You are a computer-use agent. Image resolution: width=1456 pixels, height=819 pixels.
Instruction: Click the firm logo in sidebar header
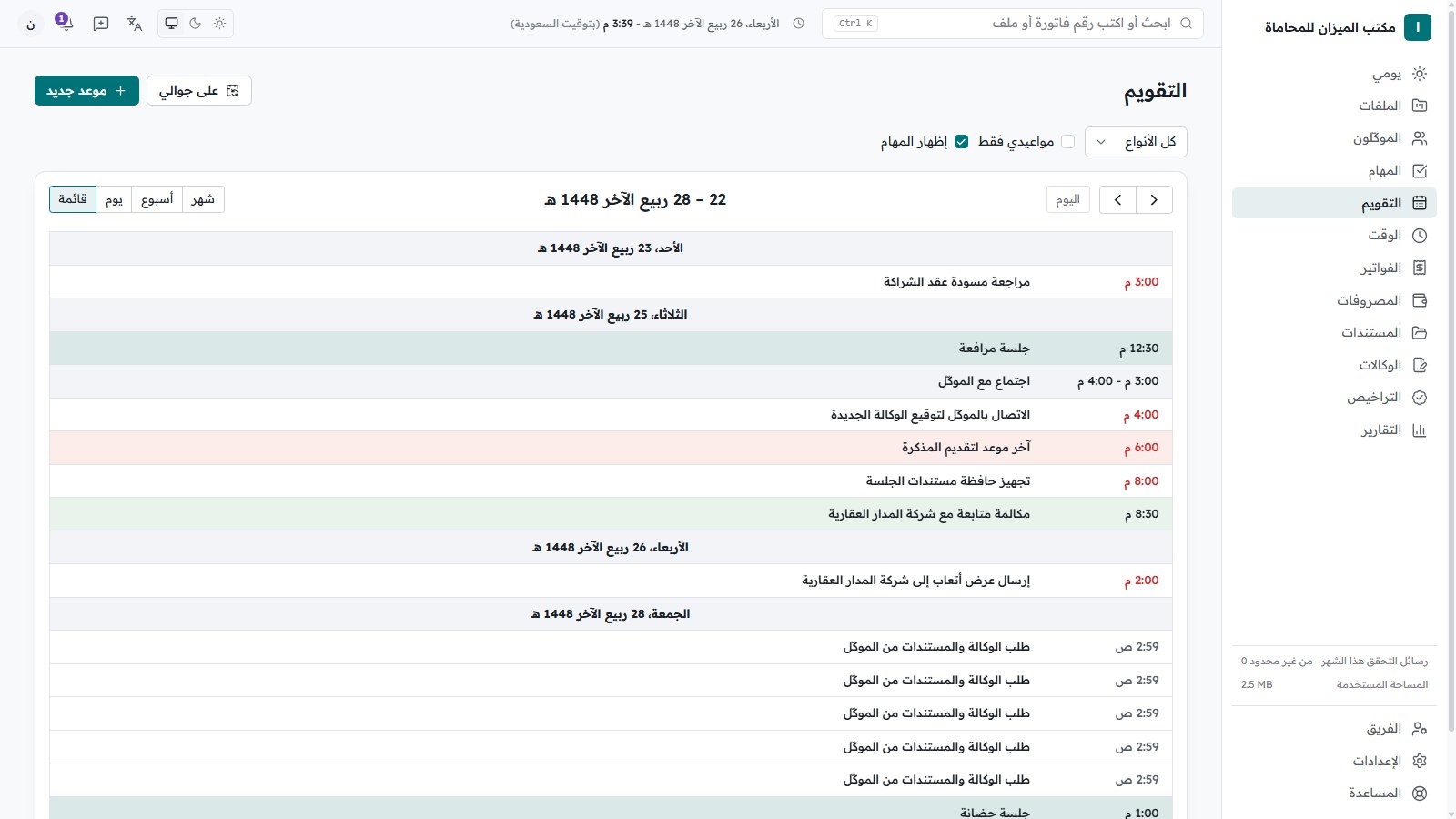tap(1418, 27)
